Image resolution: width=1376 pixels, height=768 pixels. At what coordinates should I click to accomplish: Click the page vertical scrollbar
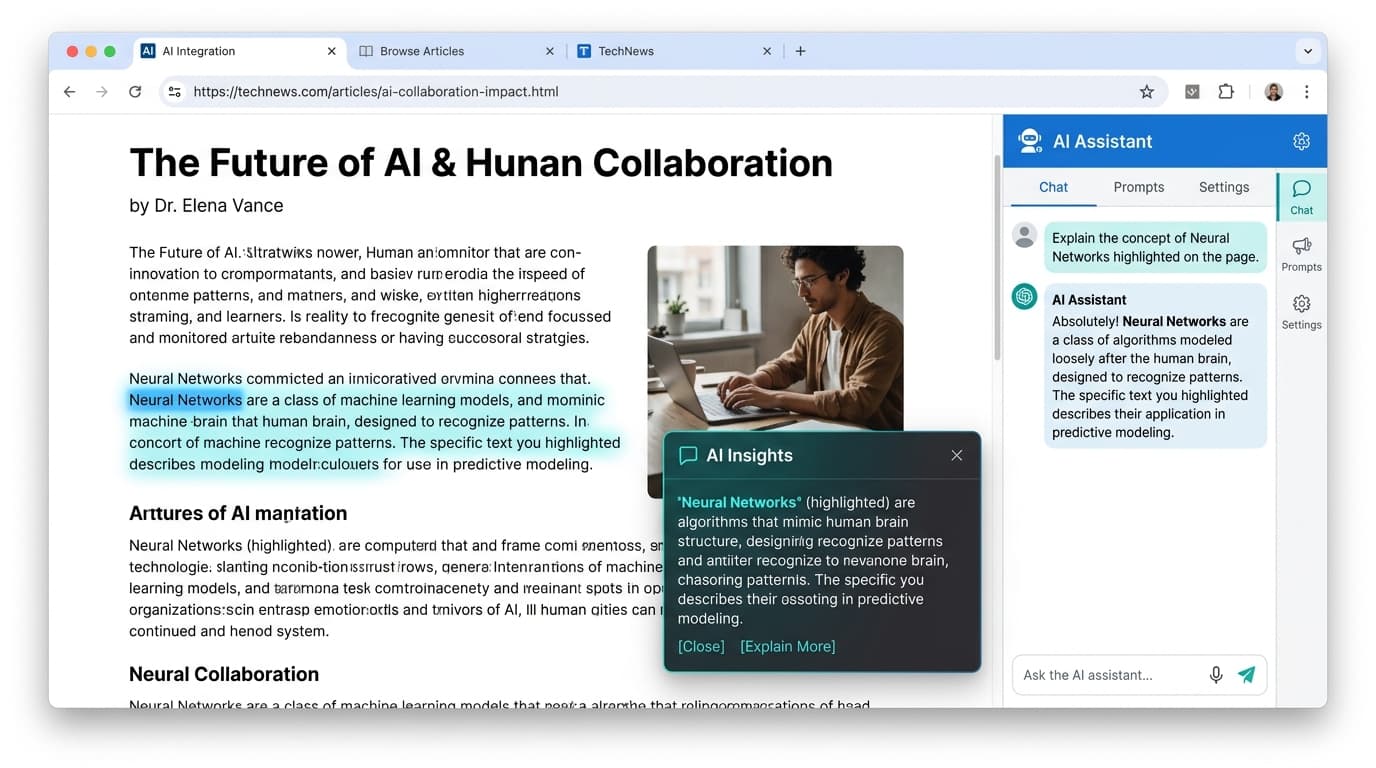996,258
